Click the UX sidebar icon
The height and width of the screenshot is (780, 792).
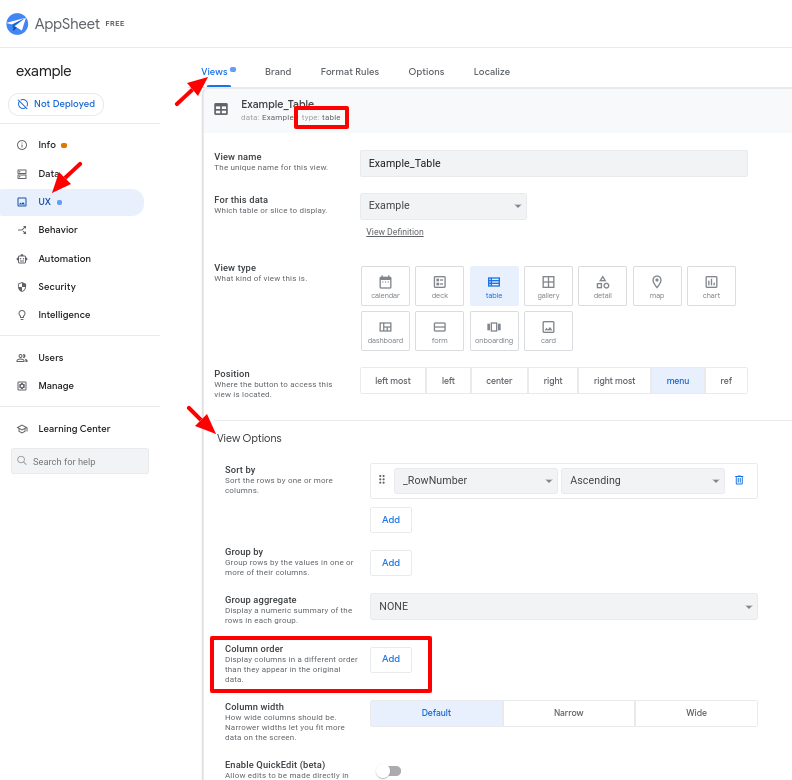pos(22,202)
